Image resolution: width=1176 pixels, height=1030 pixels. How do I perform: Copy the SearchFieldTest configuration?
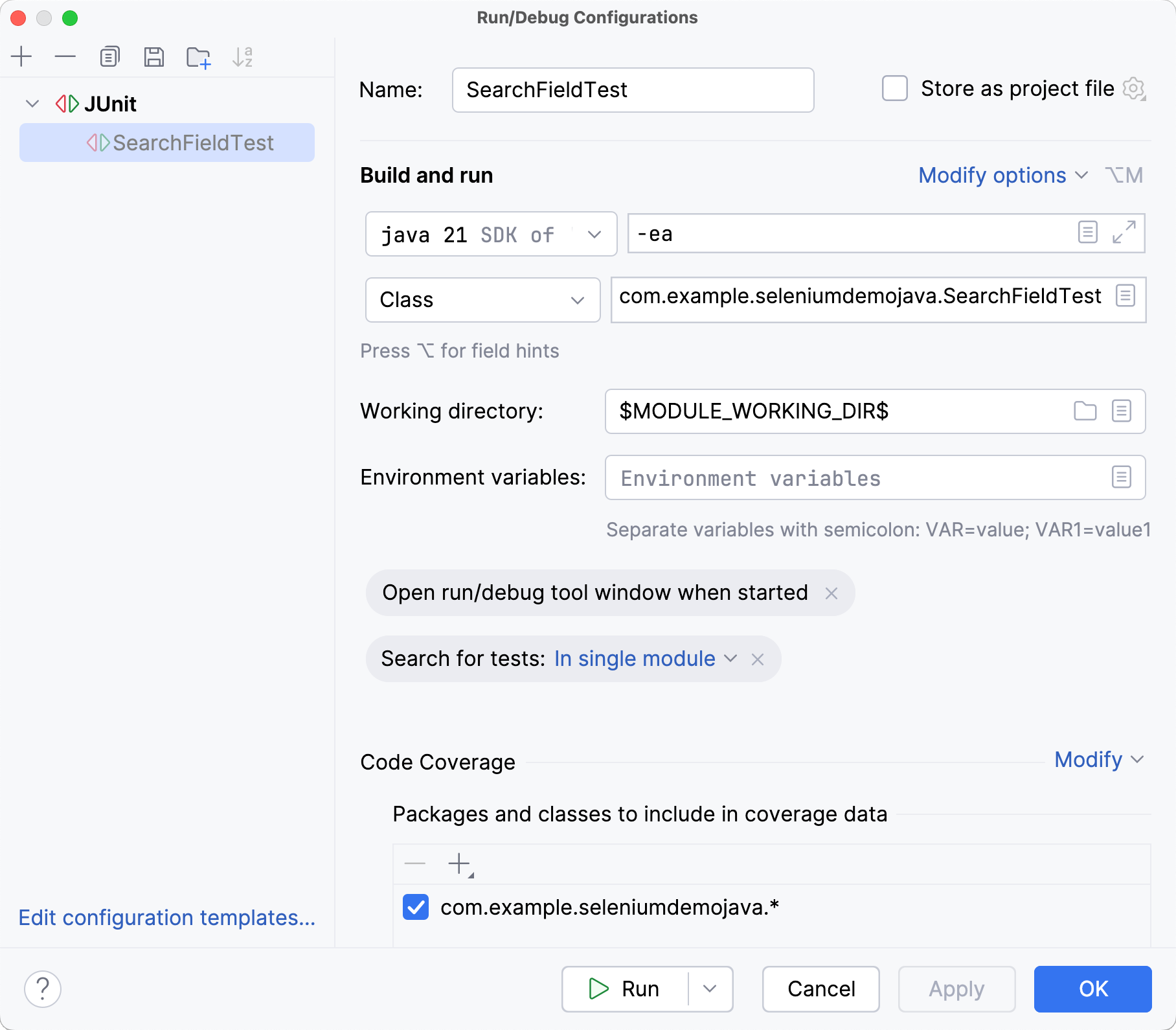109,56
